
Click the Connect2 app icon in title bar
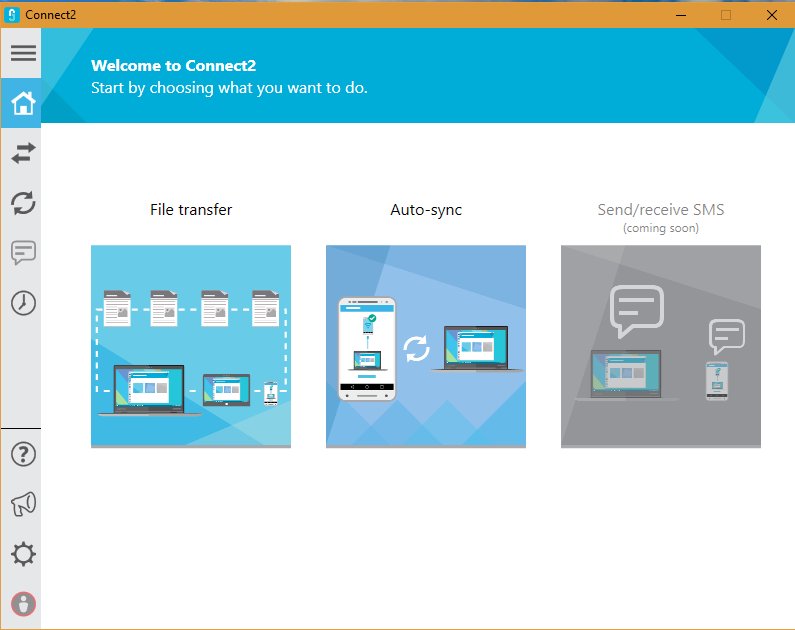tap(13, 15)
